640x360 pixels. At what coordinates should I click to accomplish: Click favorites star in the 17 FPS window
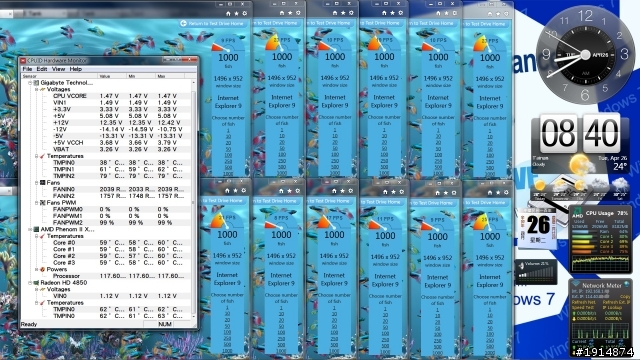[x=342, y=191]
